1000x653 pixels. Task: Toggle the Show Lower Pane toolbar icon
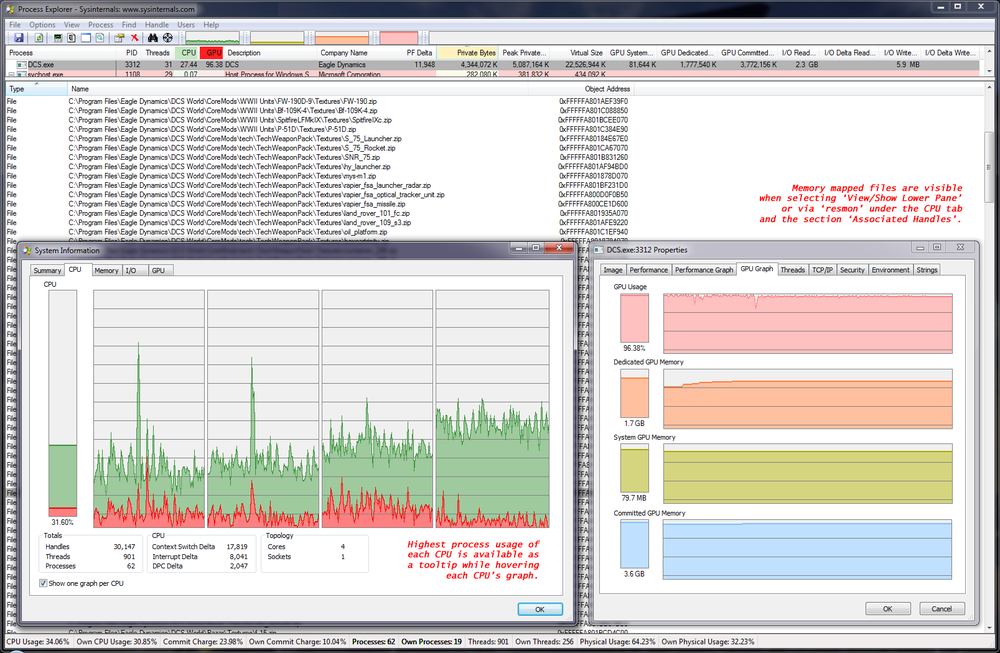[x=86, y=37]
